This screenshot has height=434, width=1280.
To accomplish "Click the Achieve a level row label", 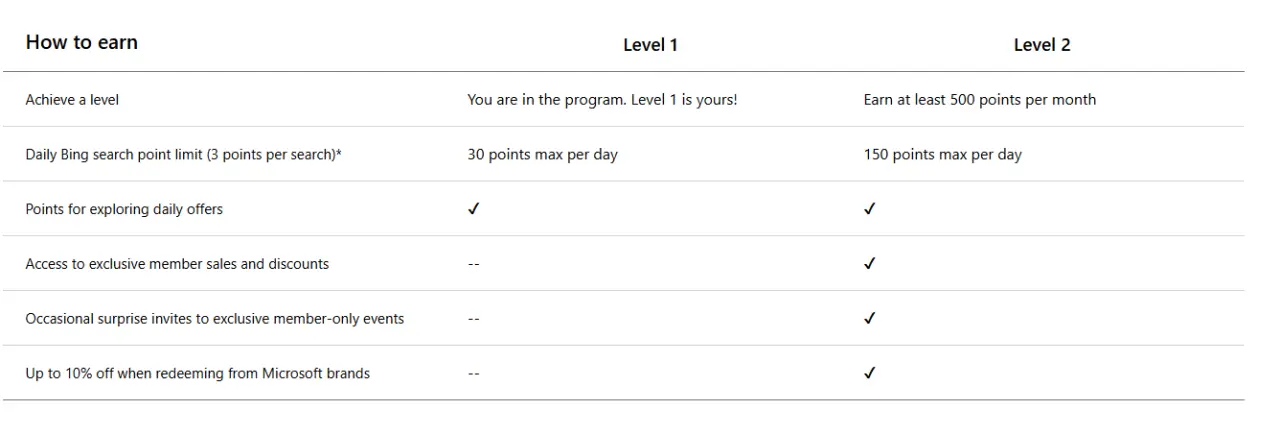I will coord(73,100).
